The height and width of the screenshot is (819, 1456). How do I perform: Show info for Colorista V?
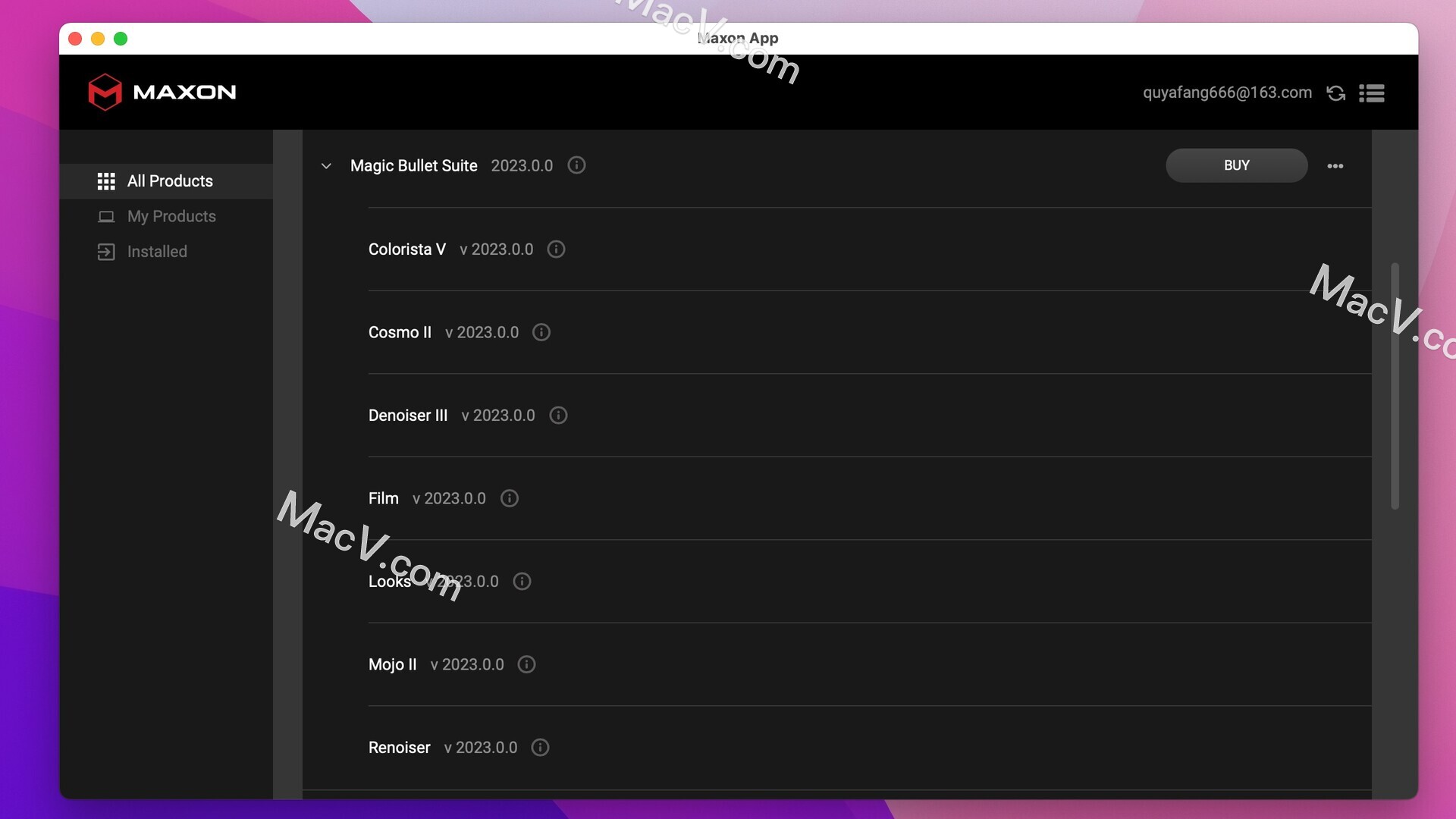pyautogui.click(x=556, y=249)
